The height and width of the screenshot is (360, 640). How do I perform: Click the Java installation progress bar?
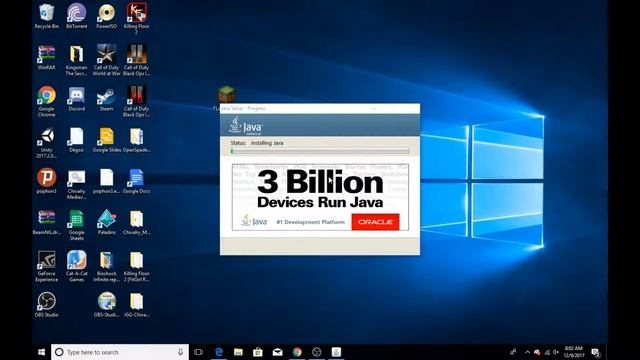pyautogui.click(x=320, y=151)
